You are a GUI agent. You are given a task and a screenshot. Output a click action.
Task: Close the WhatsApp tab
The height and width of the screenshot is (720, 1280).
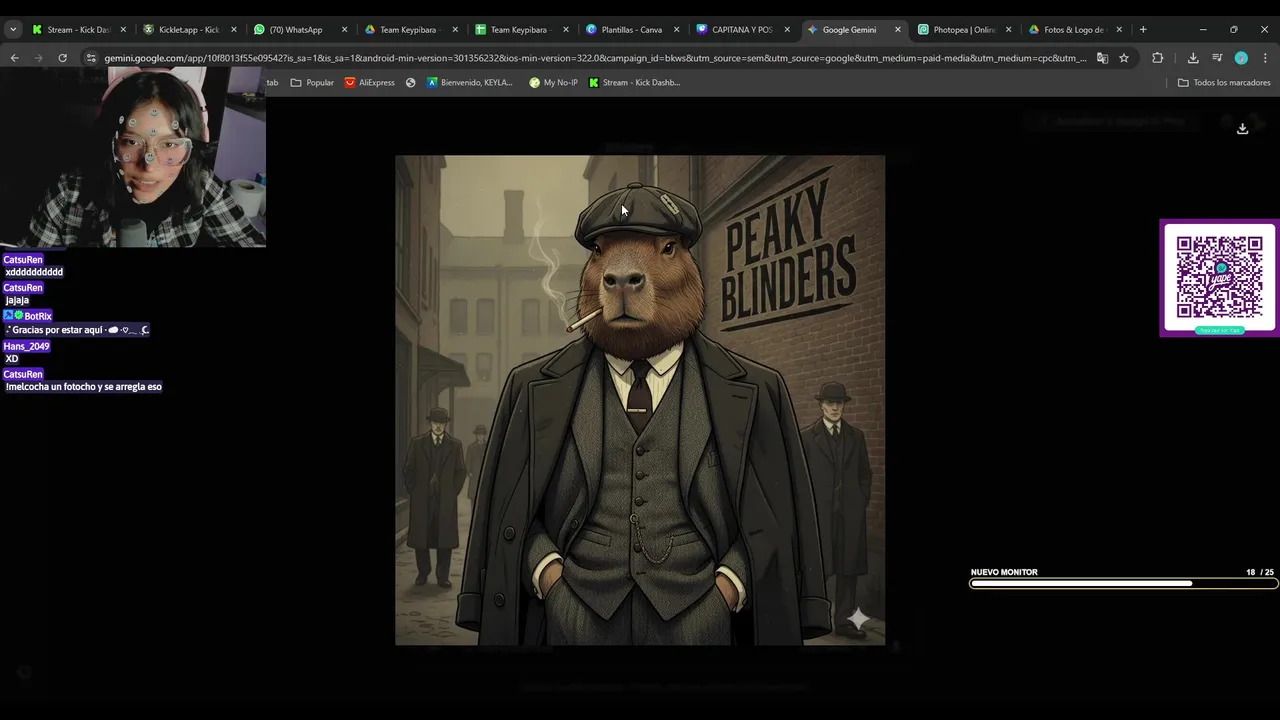[x=344, y=30]
